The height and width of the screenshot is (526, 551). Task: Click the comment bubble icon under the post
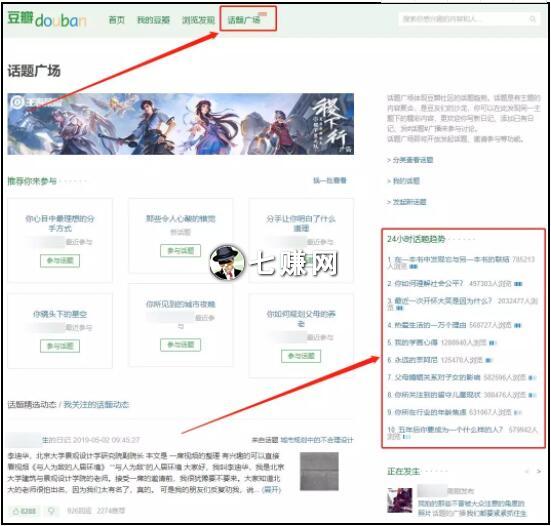[51, 511]
